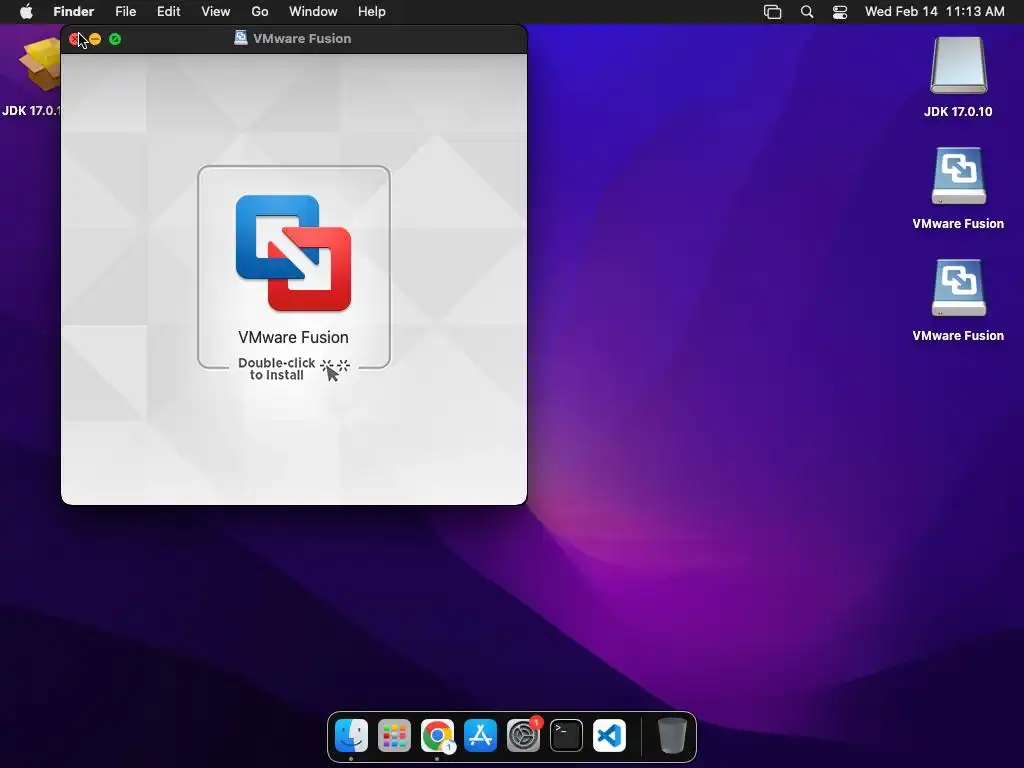The image size is (1024, 768).
Task: Select the JDK package box icon on desktop
Action: point(39,64)
